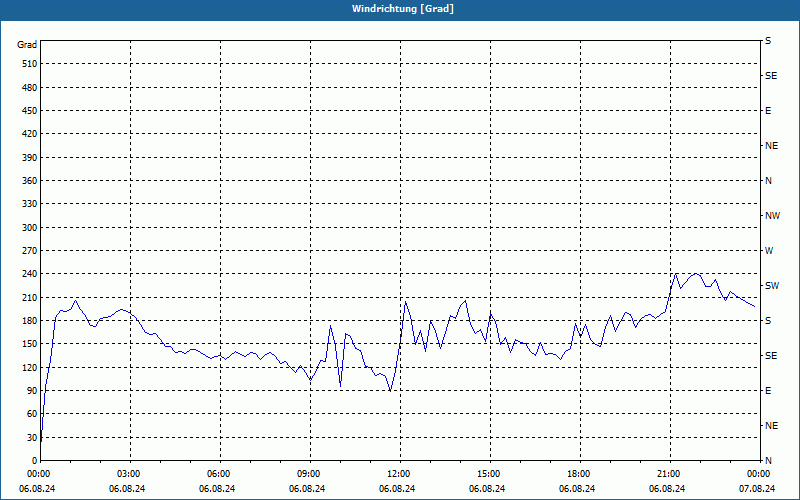Select the 06.08.24 date beneath 06:00
This screenshot has width=800, height=500.
(x=217, y=489)
